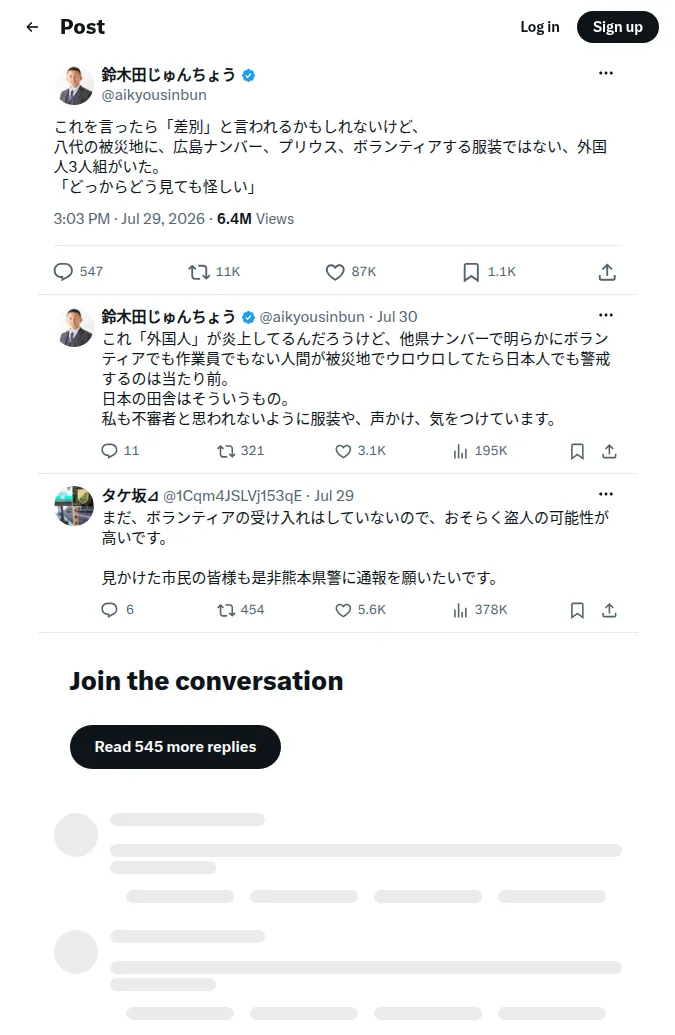The image size is (675, 1035).
Task: Open the @aikyousinbun handle under the author name
Action: click(154, 95)
